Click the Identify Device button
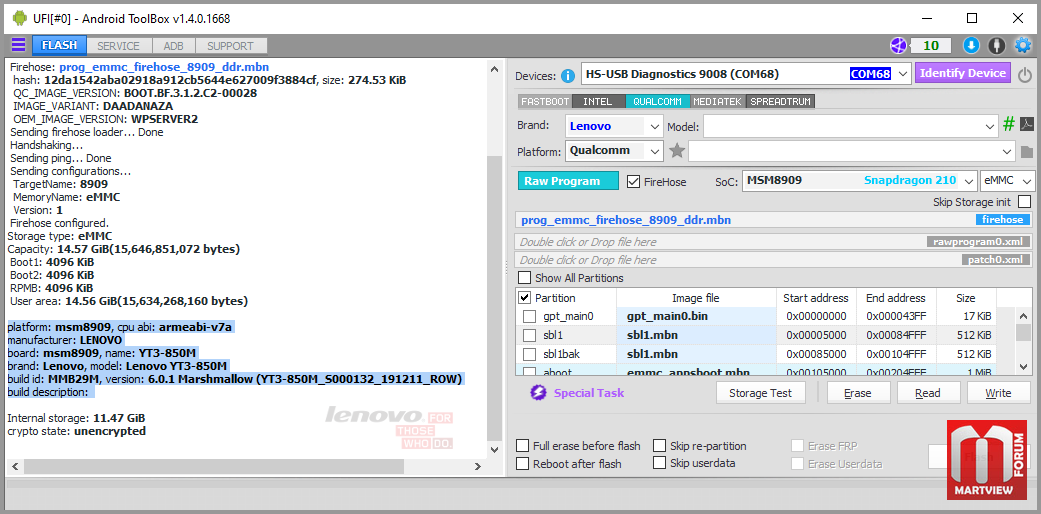1041x514 pixels. (963, 73)
